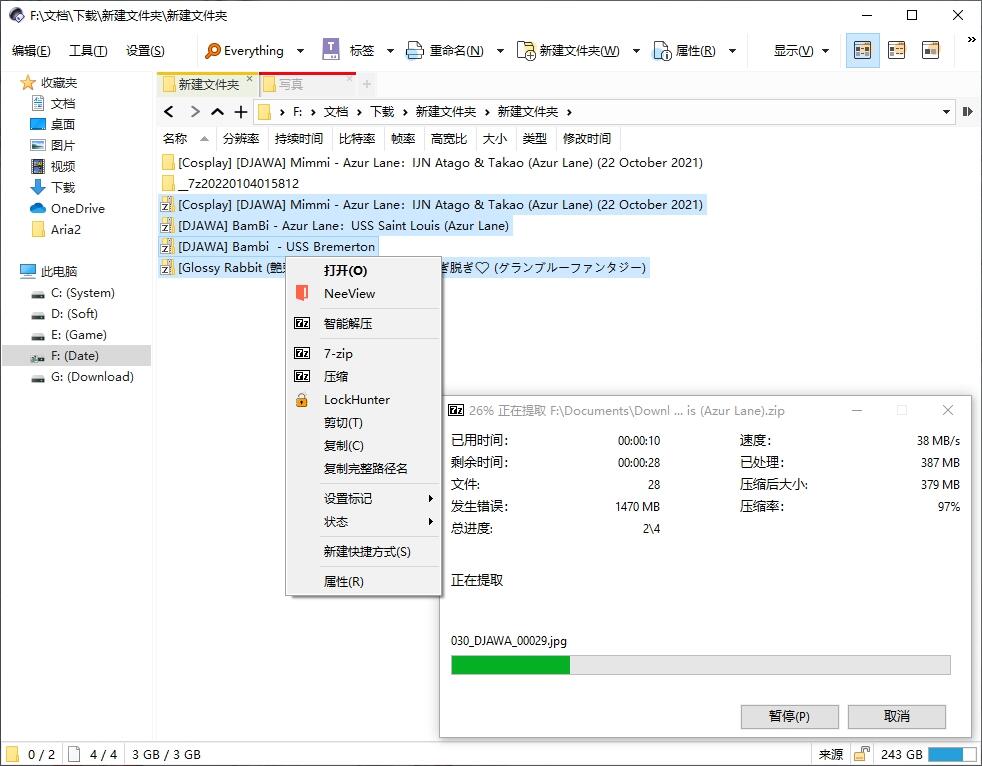Toggle the second pane layout button
Screen dimensions: 982x766
pyautogui.click(x=896, y=50)
